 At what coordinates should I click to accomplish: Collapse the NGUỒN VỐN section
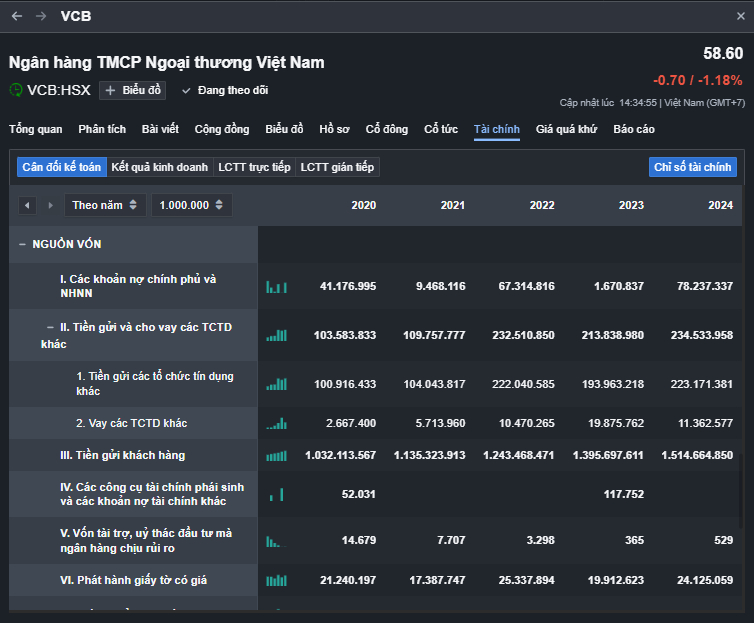tap(22, 244)
